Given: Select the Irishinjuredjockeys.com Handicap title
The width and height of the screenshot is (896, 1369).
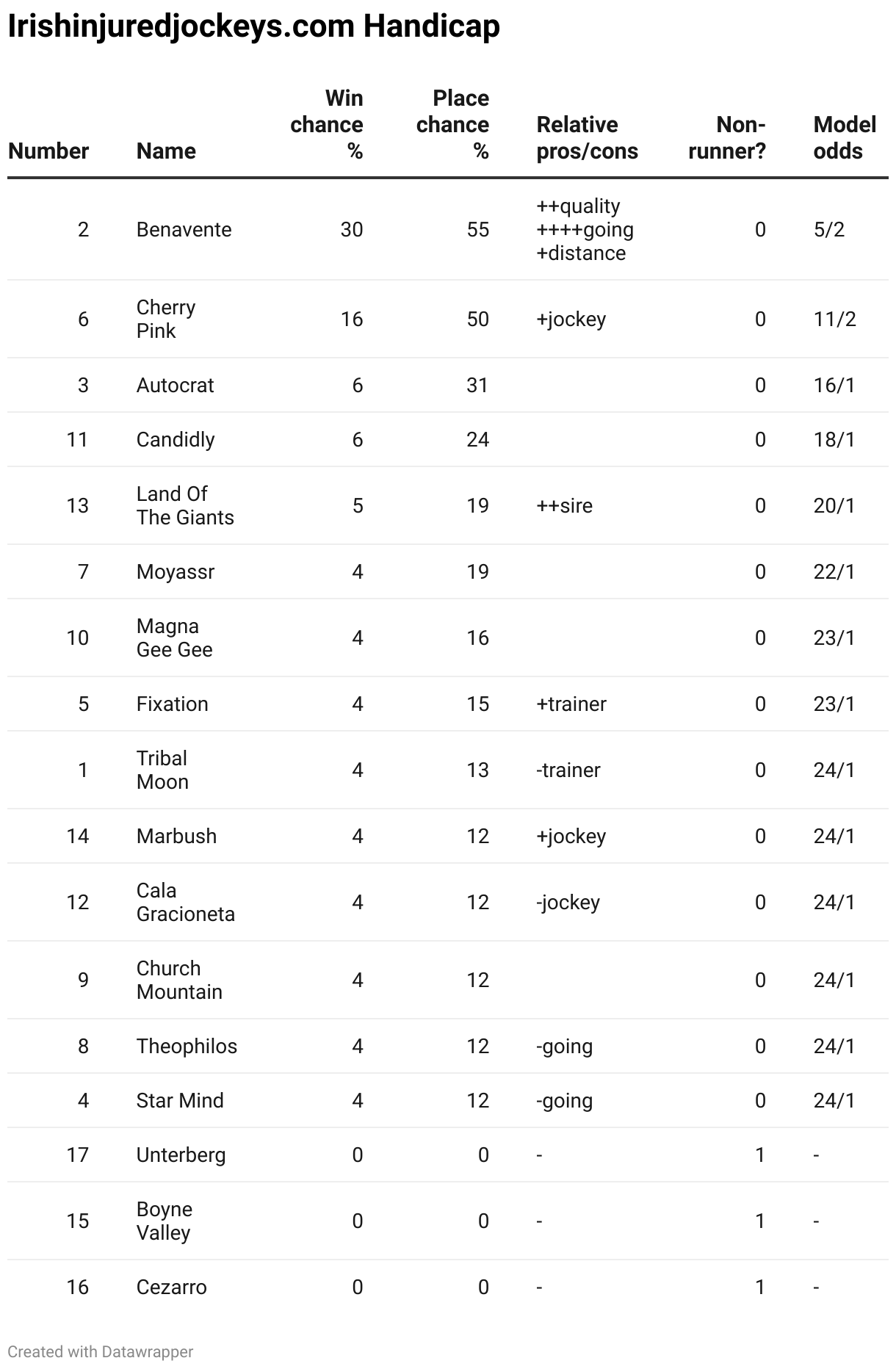Looking at the screenshot, I should 254,26.
